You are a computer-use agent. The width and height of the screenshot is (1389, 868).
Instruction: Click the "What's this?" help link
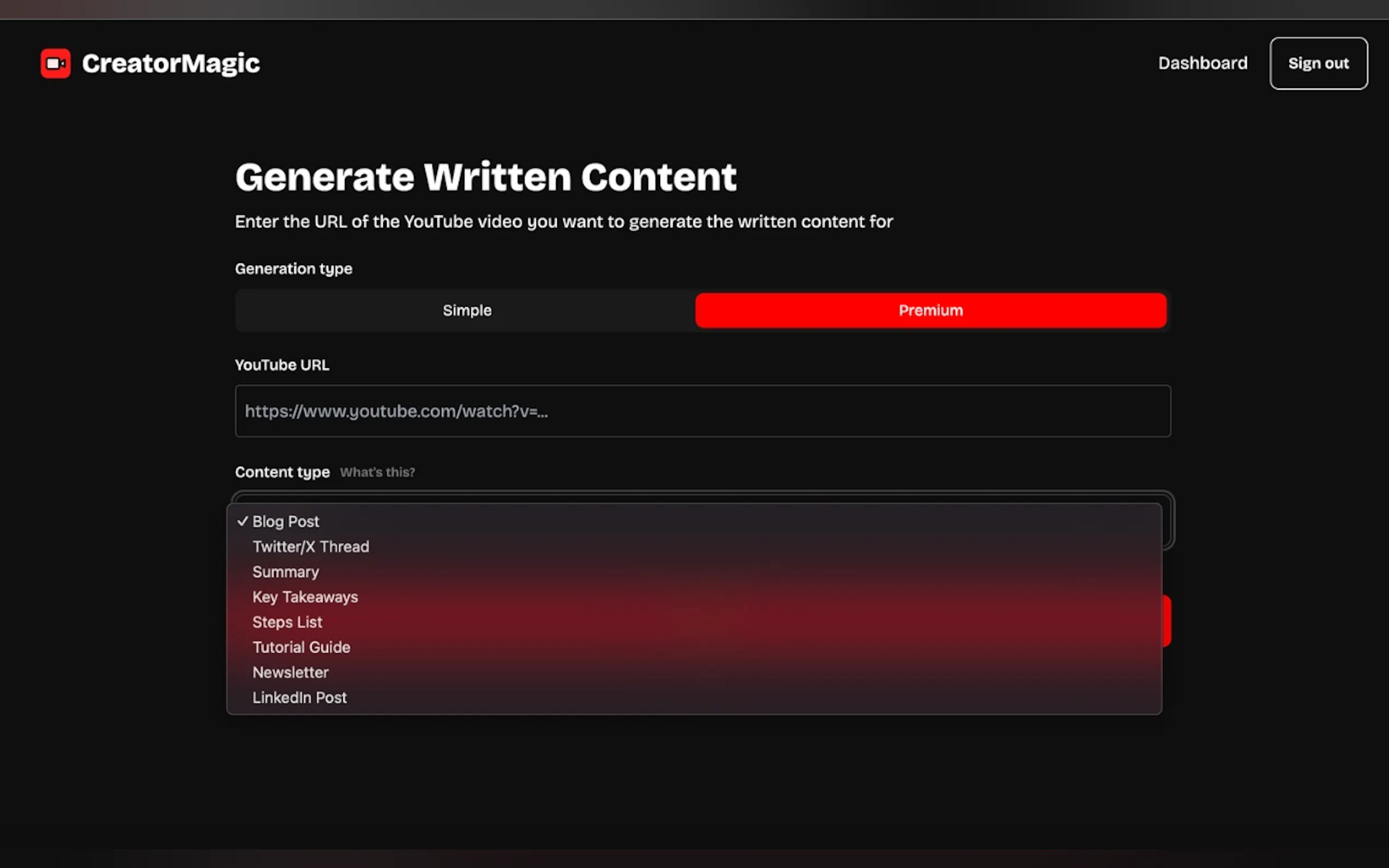pyautogui.click(x=377, y=472)
